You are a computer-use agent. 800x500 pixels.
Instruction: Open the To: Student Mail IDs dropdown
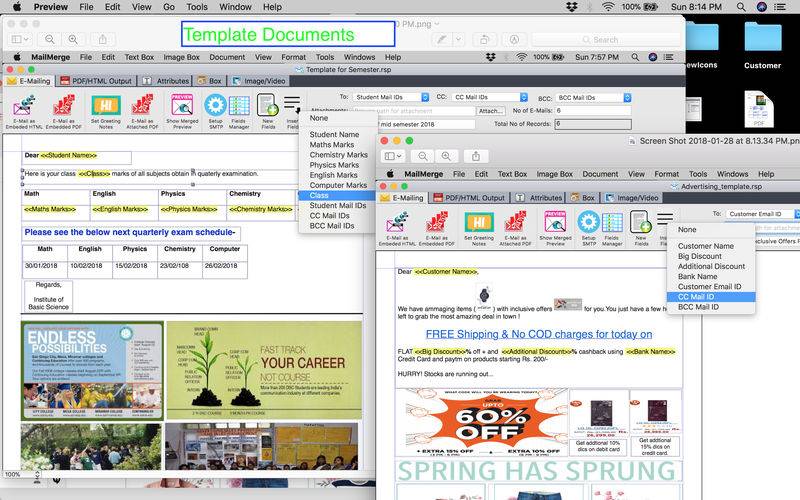pos(391,97)
